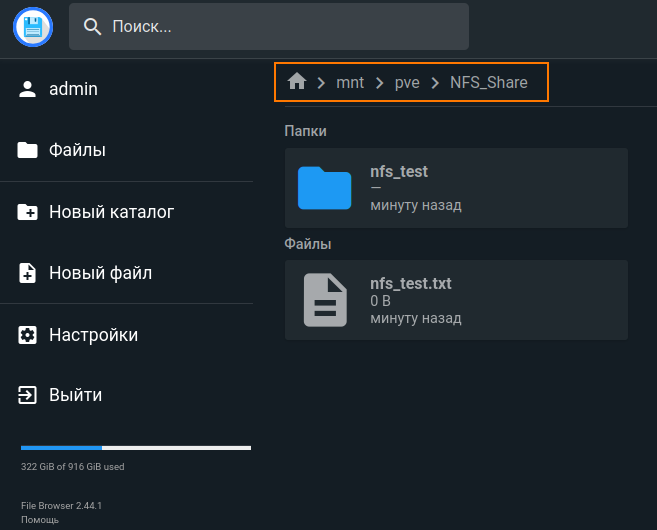Screen dimensions: 657x530
Task: Open Настройки gear icon
Action: pyautogui.click(x=28, y=335)
